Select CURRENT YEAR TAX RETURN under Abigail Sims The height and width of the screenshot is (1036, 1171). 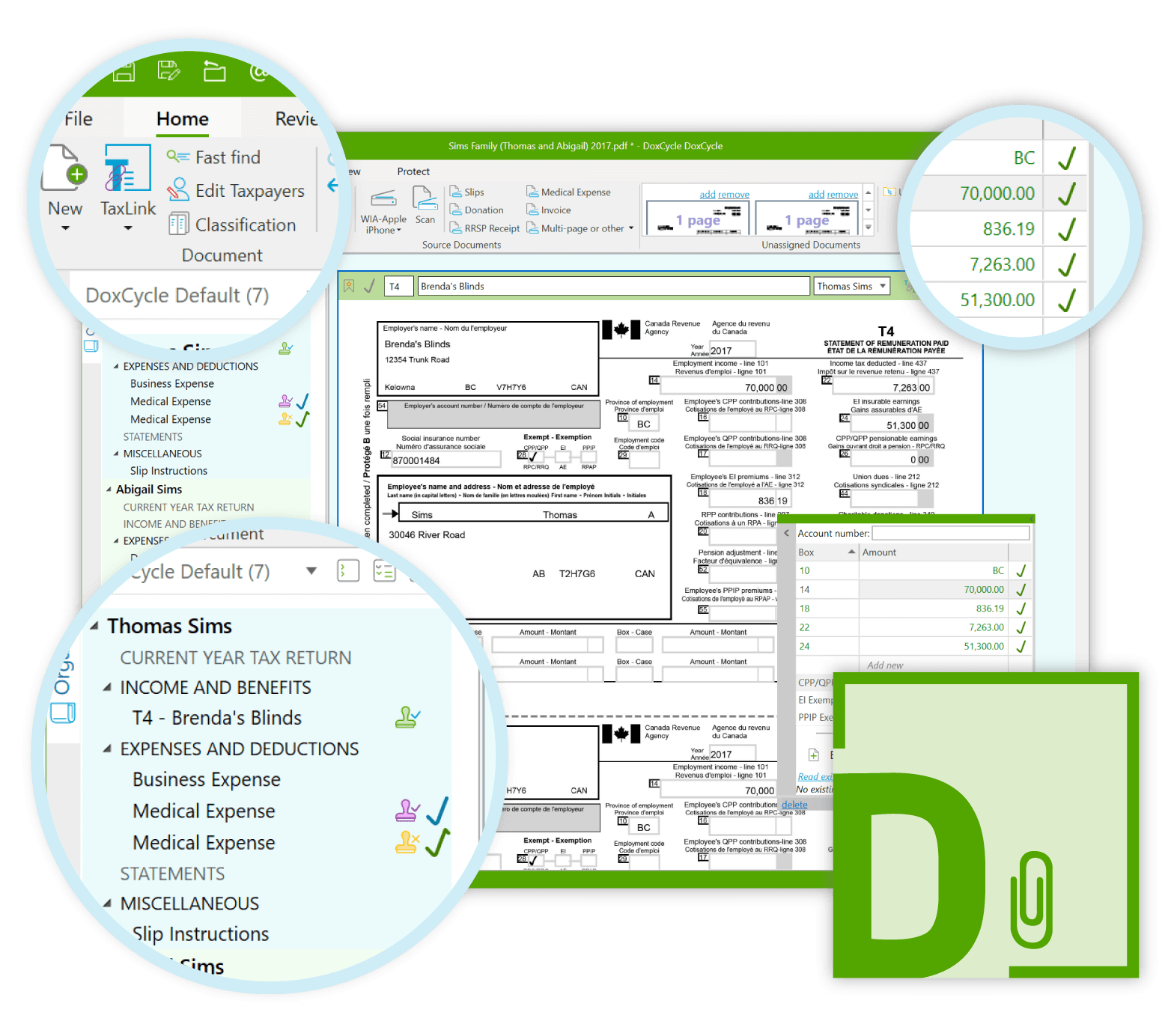189,507
